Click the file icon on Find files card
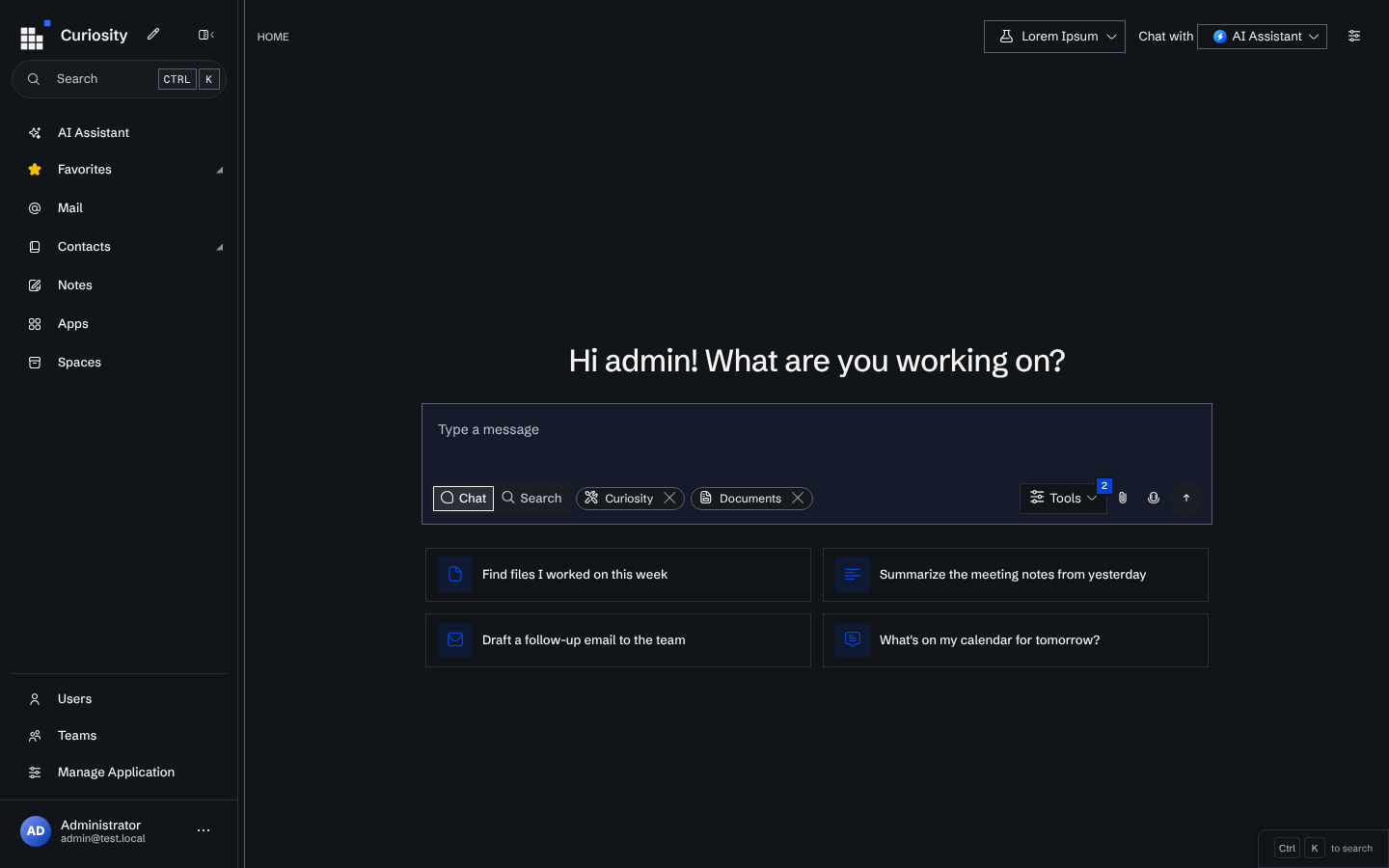This screenshot has width=1389, height=868. (x=455, y=575)
